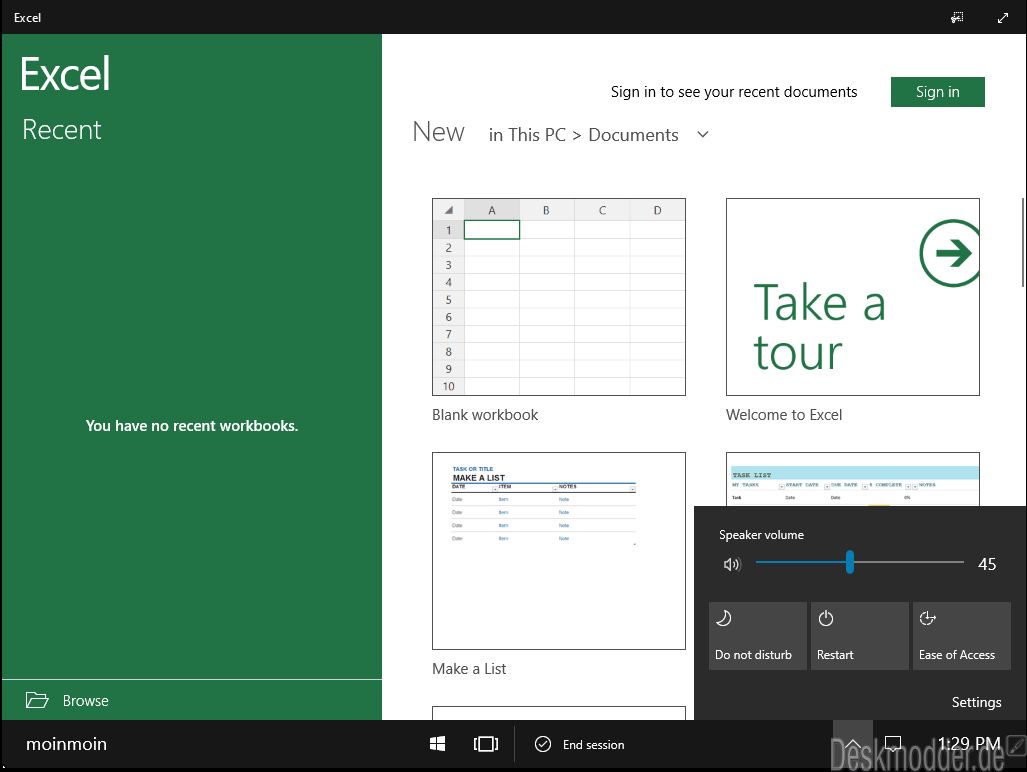Open Settings from the quick panel

point(976,702)
